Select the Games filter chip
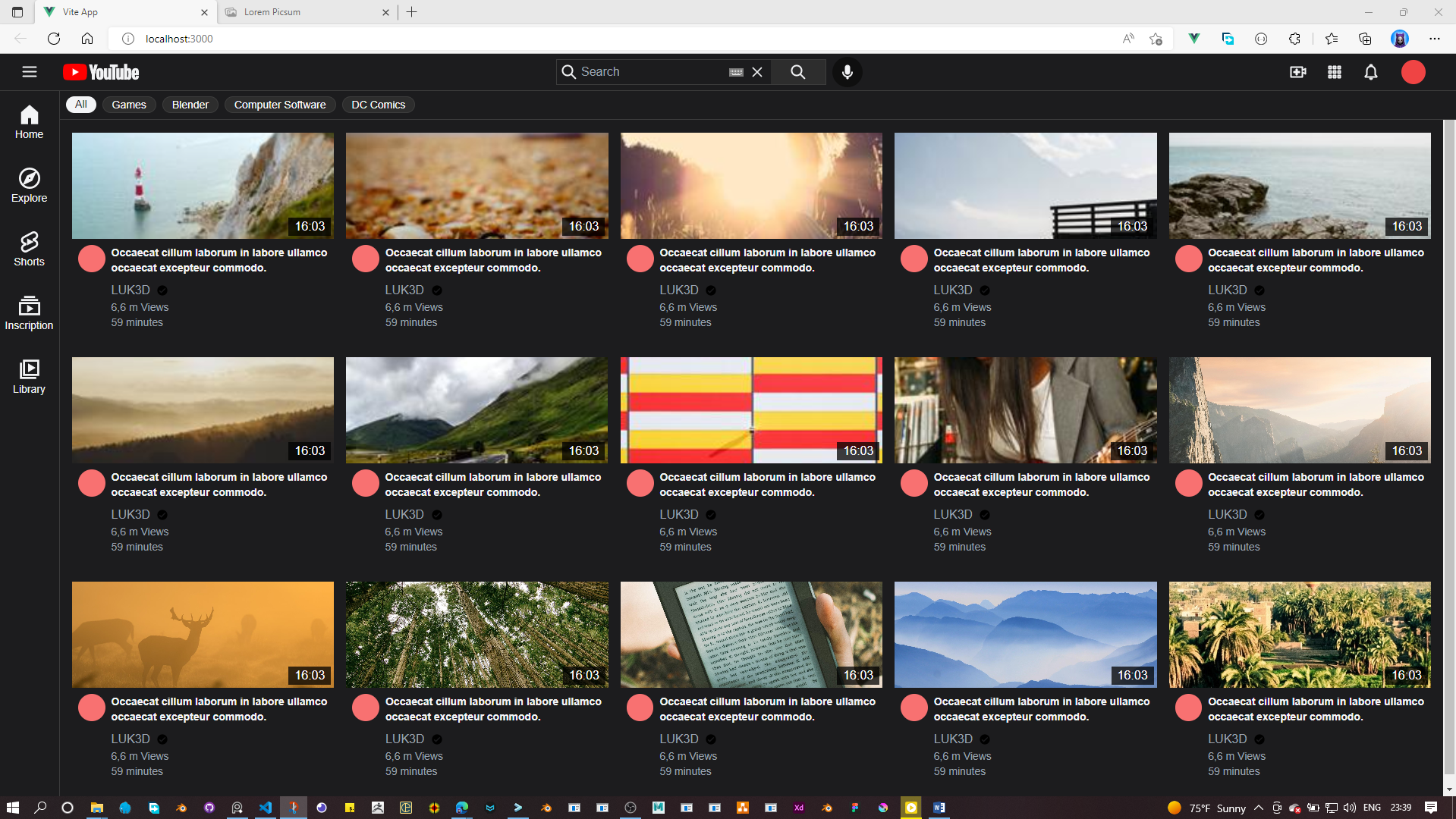The image size is (1456, 819). click(x=129, y=105)
